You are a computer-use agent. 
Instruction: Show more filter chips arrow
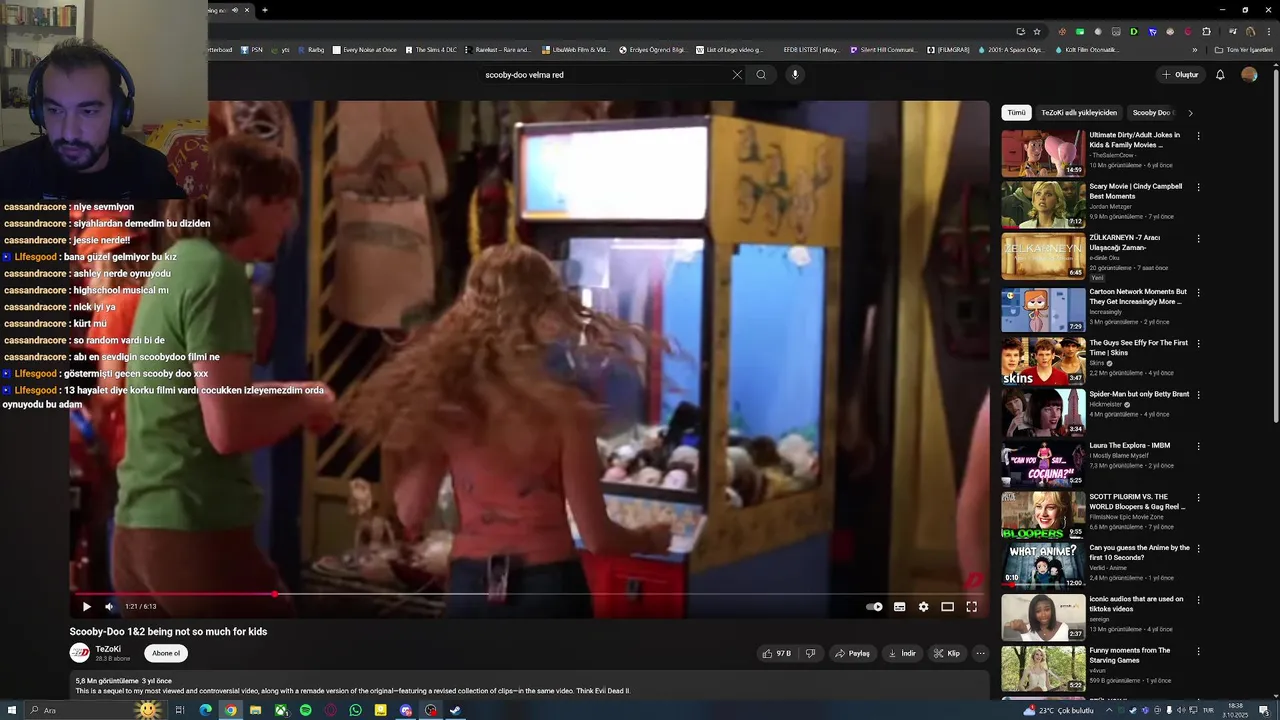1190,113
